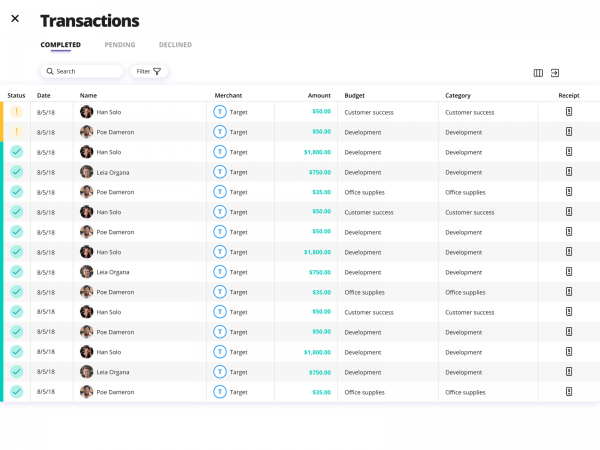Image resolution: width=600 pixels, height=450 pixels.
Task: Open the Filter dropdown
Action: 149,72
